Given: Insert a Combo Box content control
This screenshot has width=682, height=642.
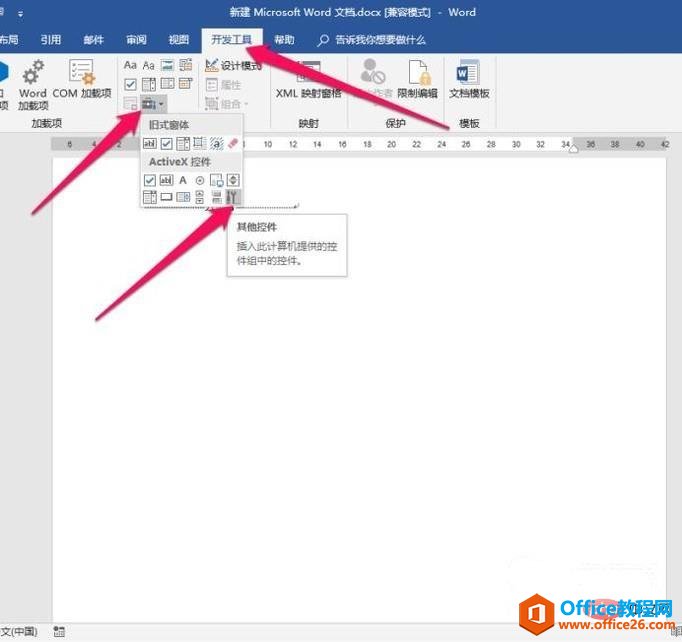Looking at the screenshot, I should (148, 84).
